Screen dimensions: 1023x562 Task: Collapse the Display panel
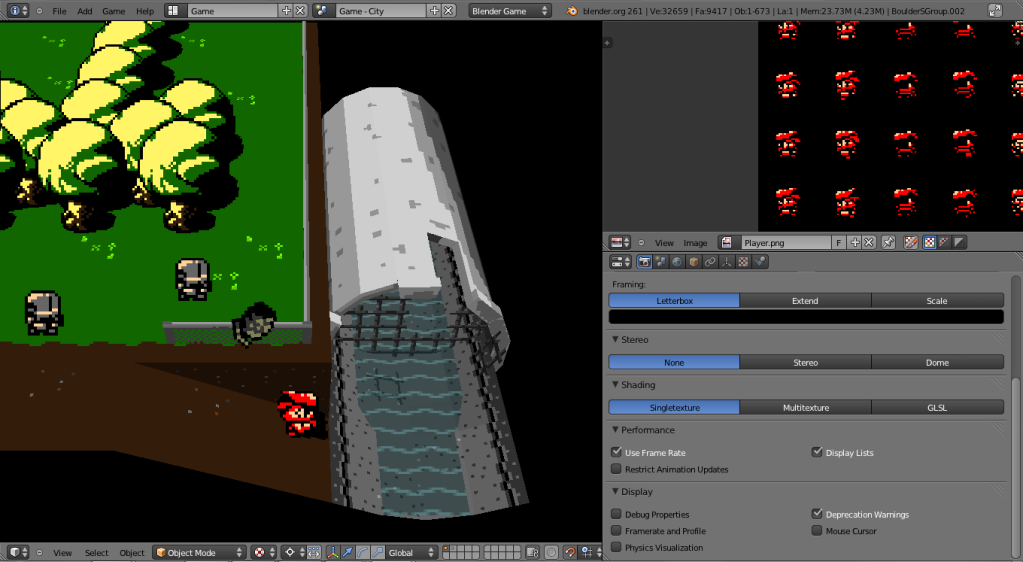click(615, 492)
